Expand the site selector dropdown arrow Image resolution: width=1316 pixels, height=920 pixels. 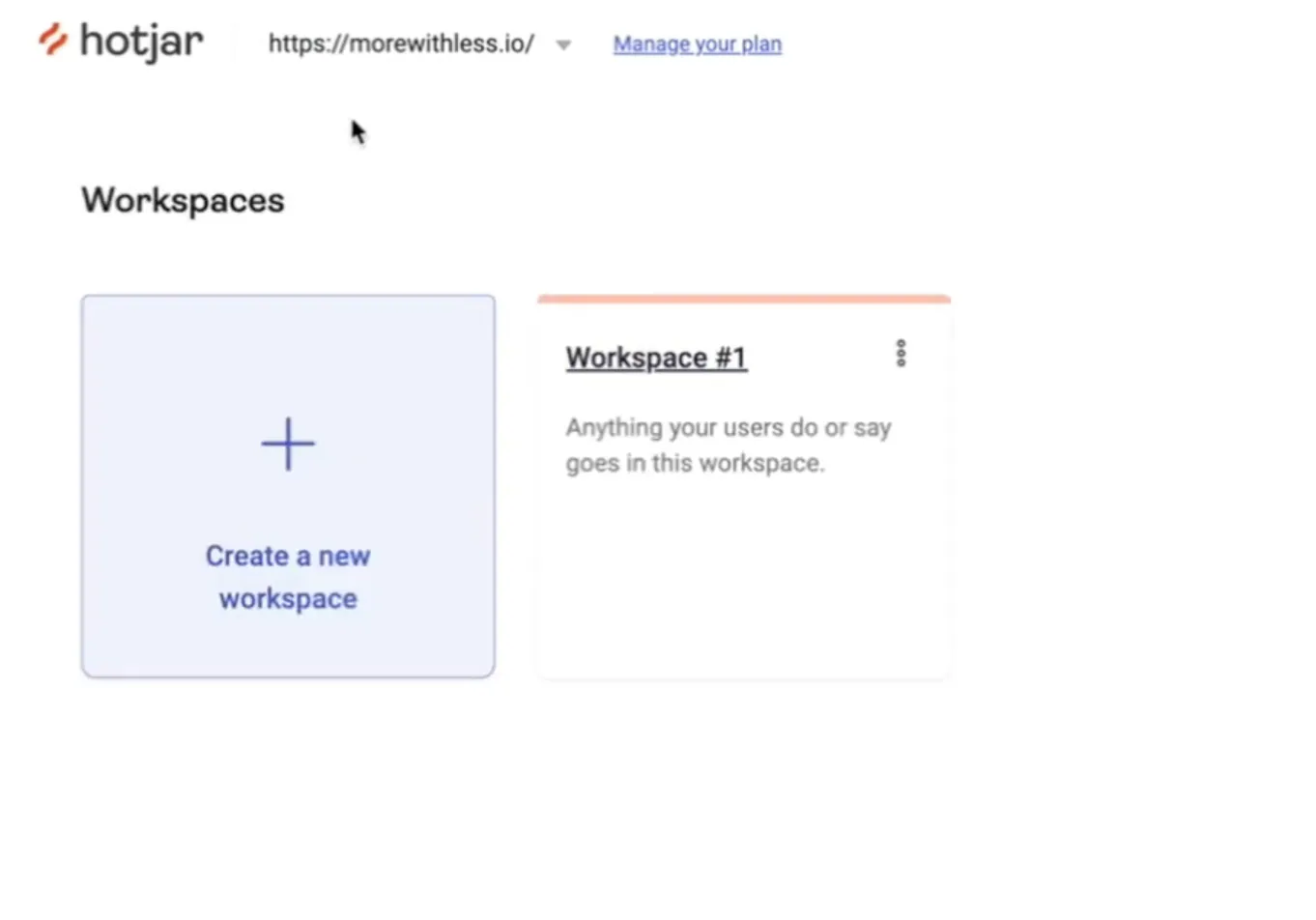(563, 44)
